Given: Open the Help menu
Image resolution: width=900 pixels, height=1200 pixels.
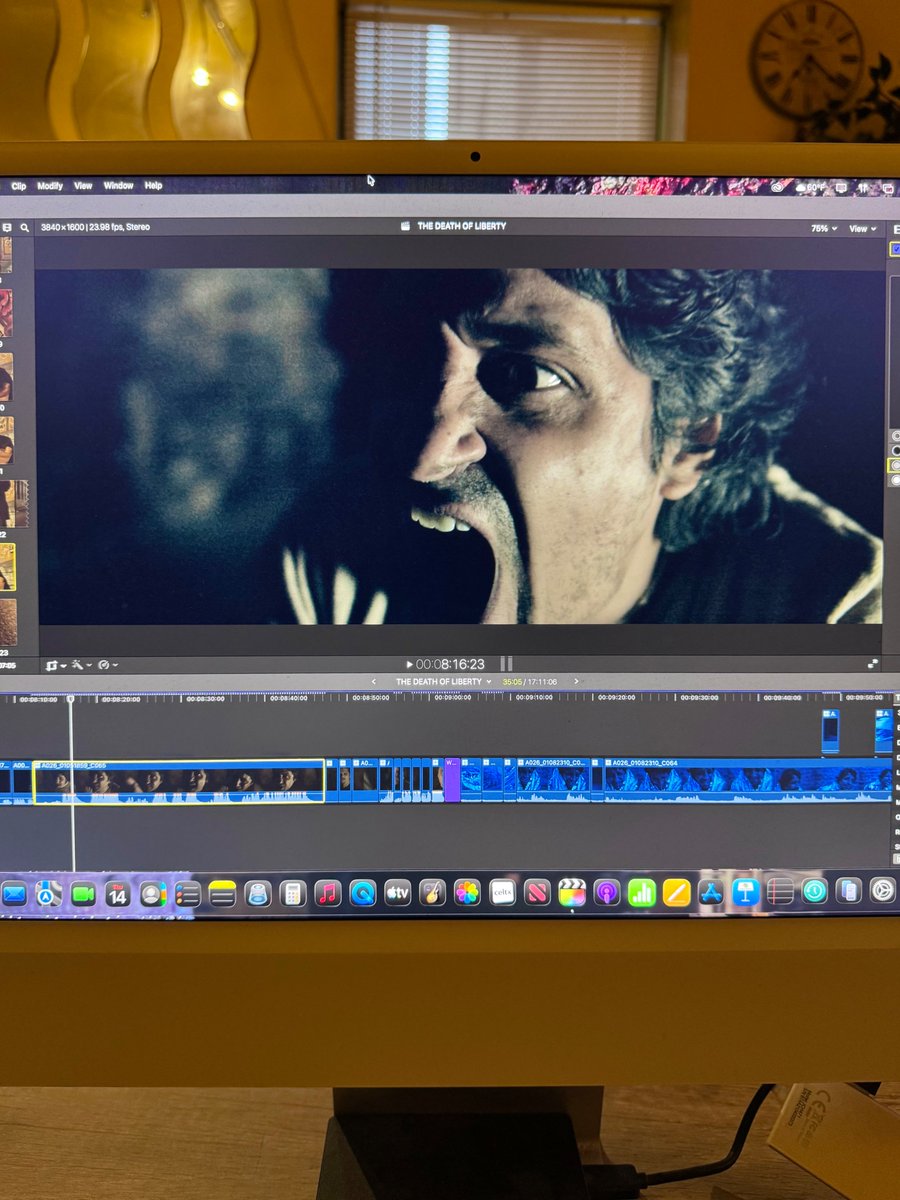Looking at the screenshot, I should point(153,186).
